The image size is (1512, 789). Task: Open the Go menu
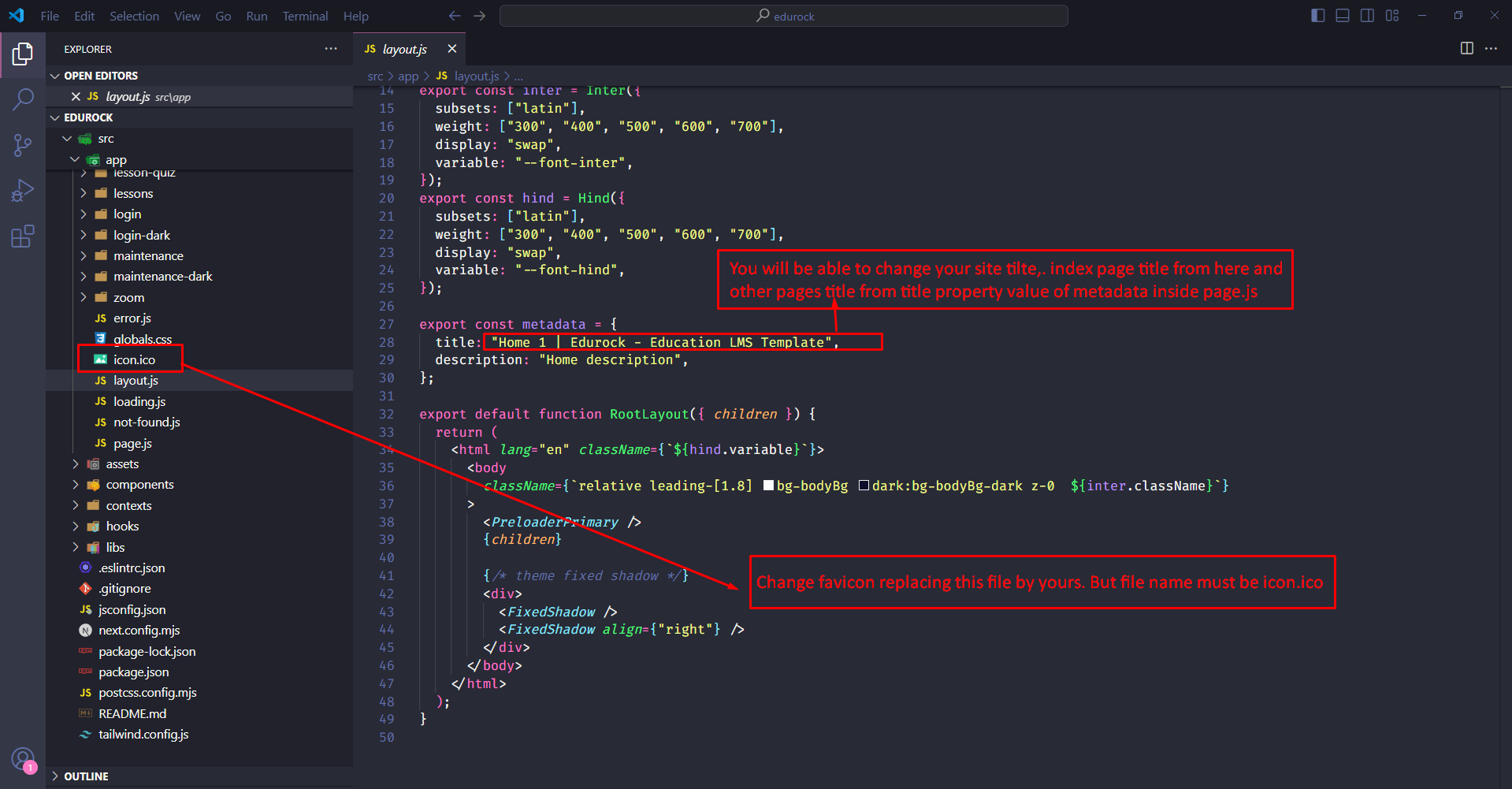click(223, 16)
